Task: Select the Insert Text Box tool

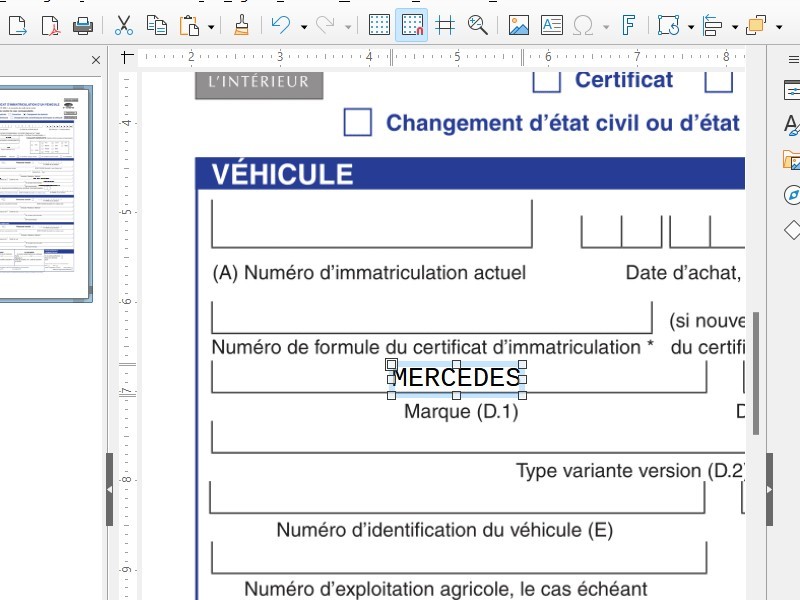Action: 550,25
